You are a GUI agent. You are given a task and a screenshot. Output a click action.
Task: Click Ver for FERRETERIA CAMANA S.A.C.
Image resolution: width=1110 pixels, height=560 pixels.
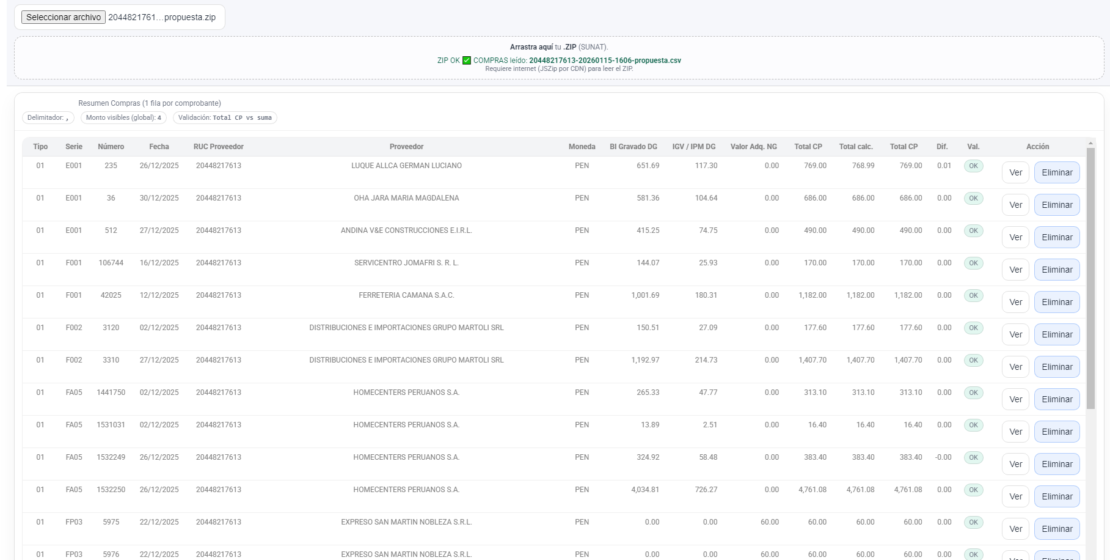tap(1015, 302)
